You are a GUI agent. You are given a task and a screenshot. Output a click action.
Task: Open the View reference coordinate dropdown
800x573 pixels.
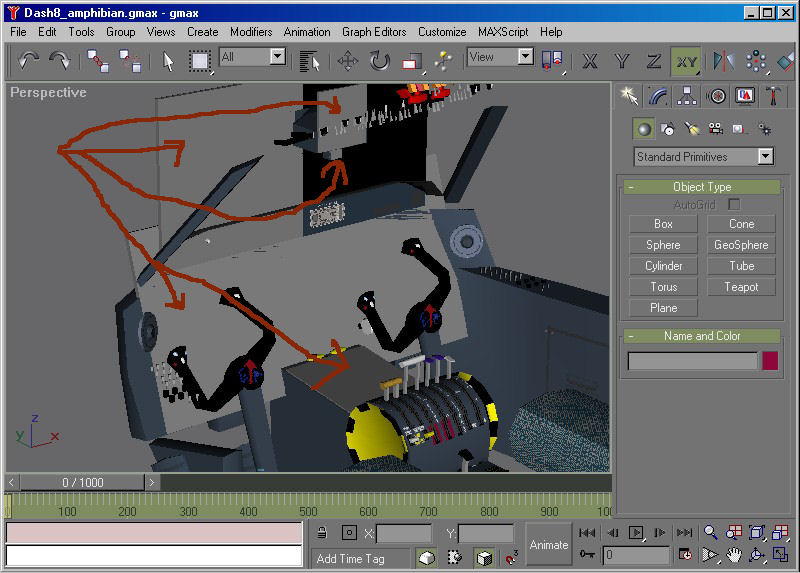499,57
